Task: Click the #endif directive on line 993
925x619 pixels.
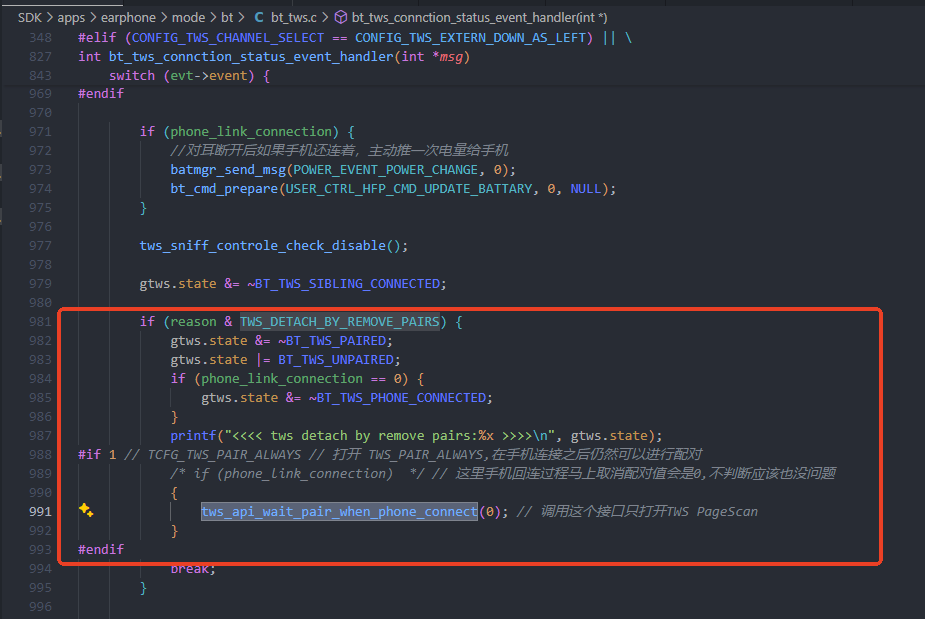Action: click(x=101, y=549)
